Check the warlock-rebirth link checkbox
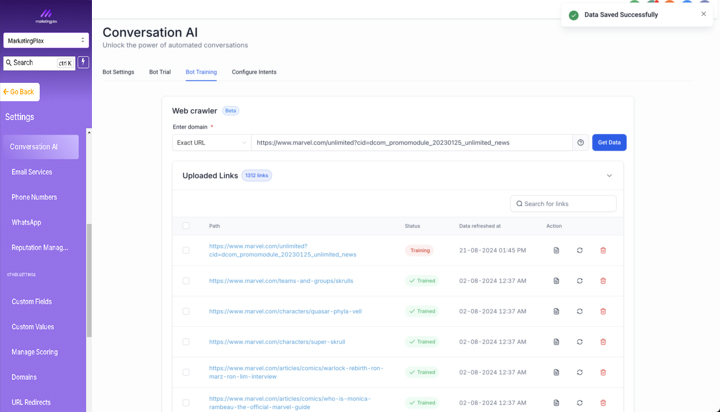 click(186, 372)
